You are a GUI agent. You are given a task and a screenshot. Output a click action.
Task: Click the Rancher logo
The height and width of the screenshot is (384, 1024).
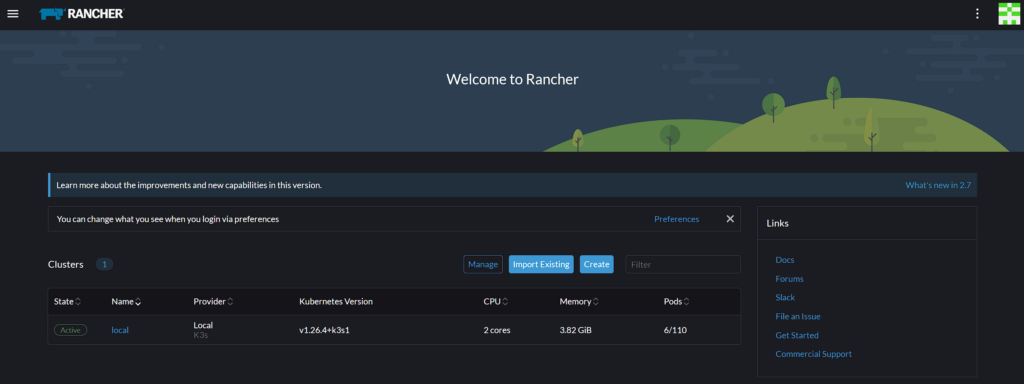pyautogui.click(x=82, y=14)
